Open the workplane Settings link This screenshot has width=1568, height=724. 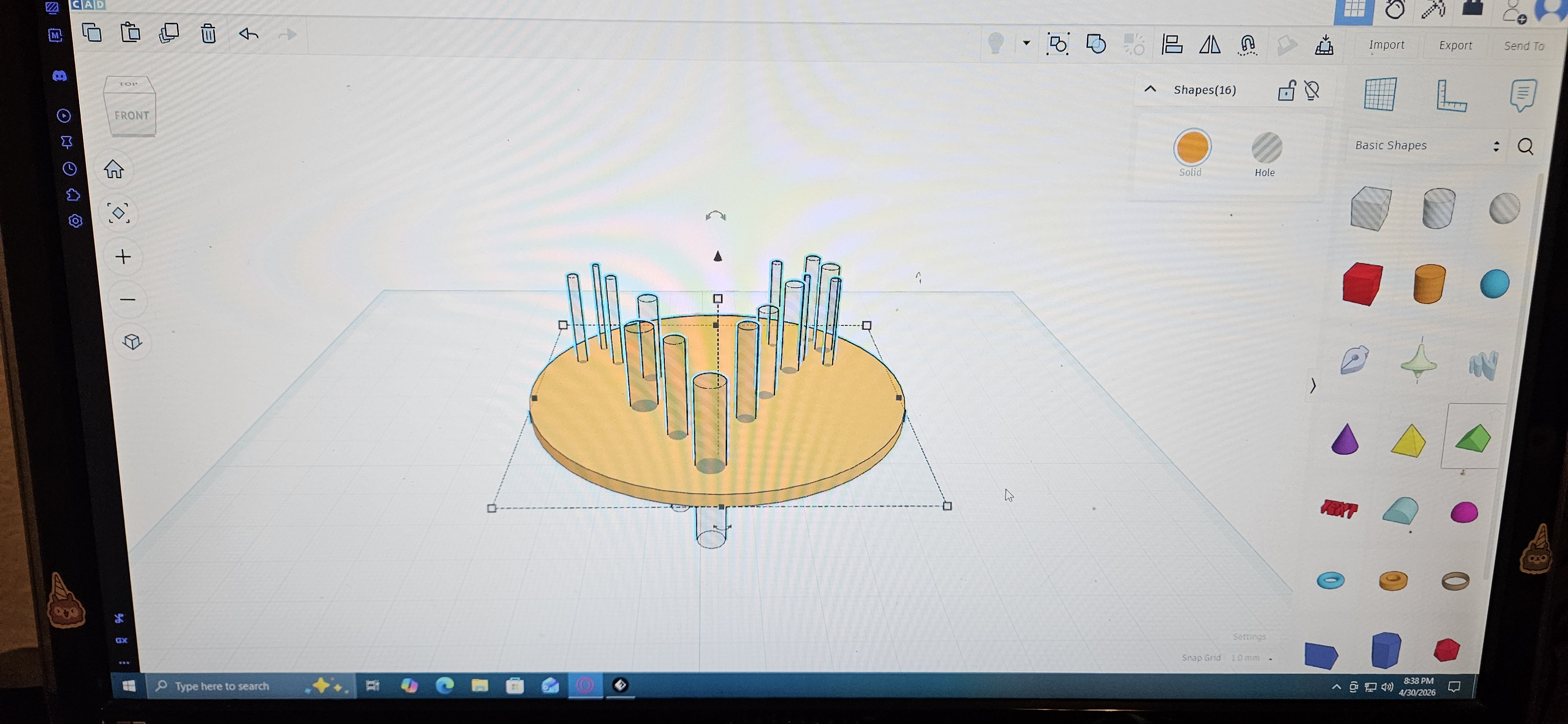[1249, 636]
